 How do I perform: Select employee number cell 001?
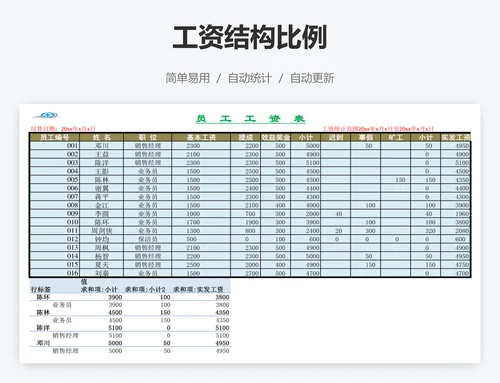click(x=55, y=146)
